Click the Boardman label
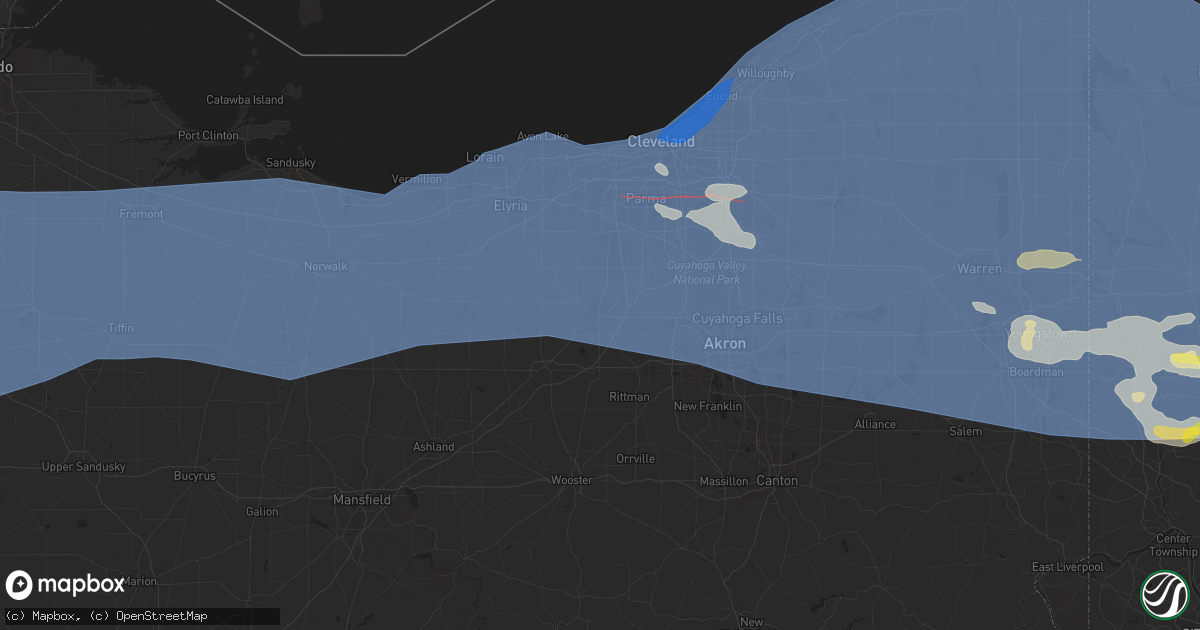The height and width of the screenshot is (630, 1200). tap(1037, 372)
